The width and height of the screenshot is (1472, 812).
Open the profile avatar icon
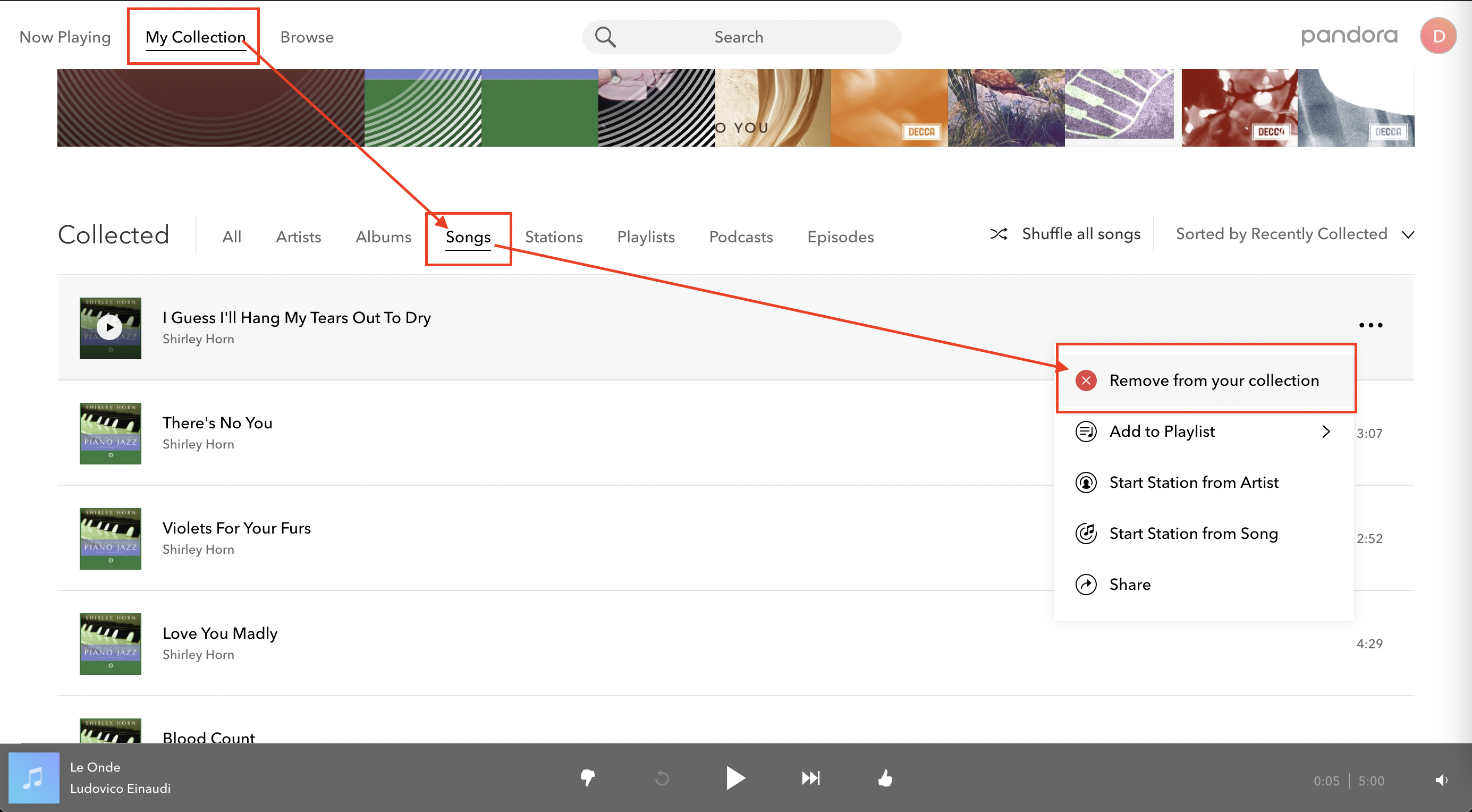pyautogui.click(x=1437, y=36)
